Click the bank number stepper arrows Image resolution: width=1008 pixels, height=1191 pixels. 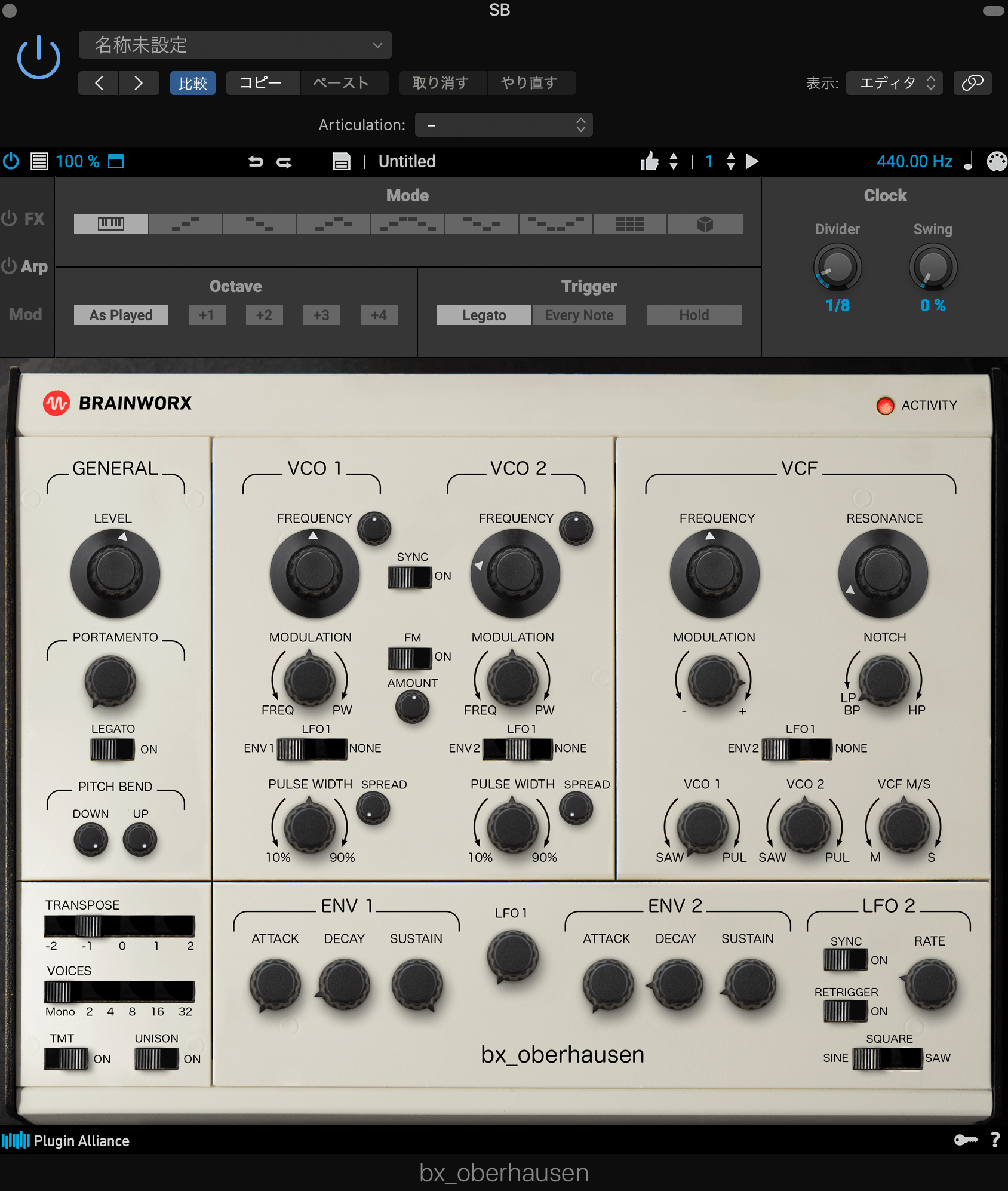point(731,161)
